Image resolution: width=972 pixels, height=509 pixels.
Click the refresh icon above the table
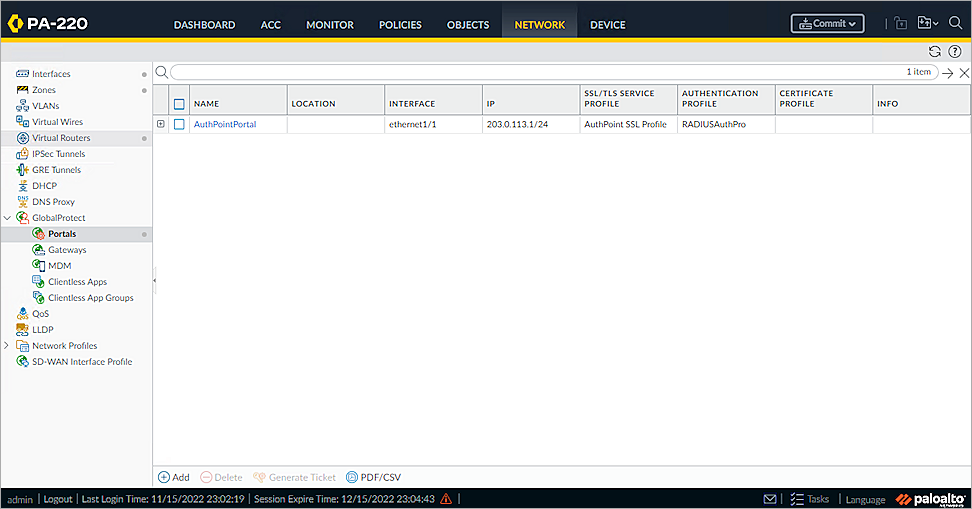935,51
